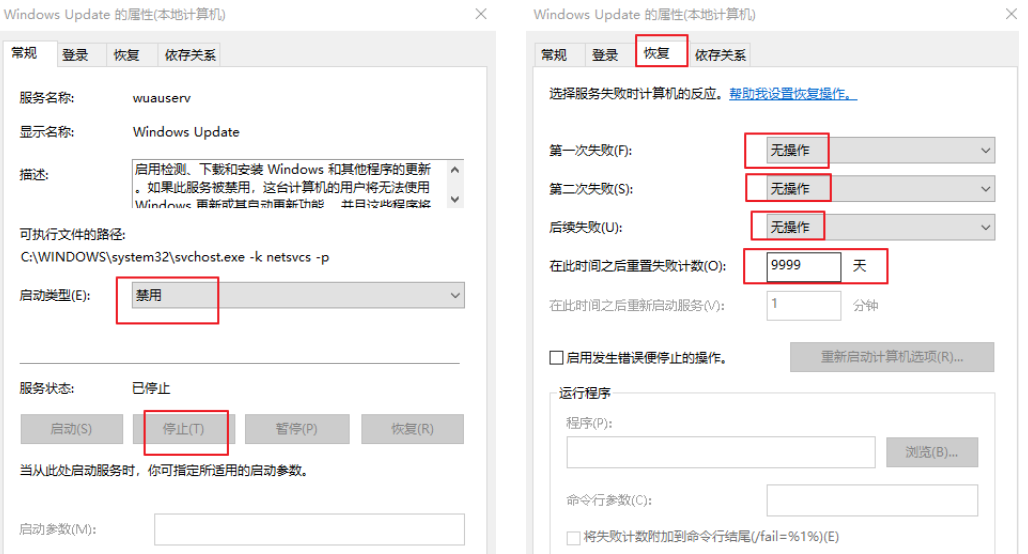Expand 后续失败 action dropdown

point(880,227)
